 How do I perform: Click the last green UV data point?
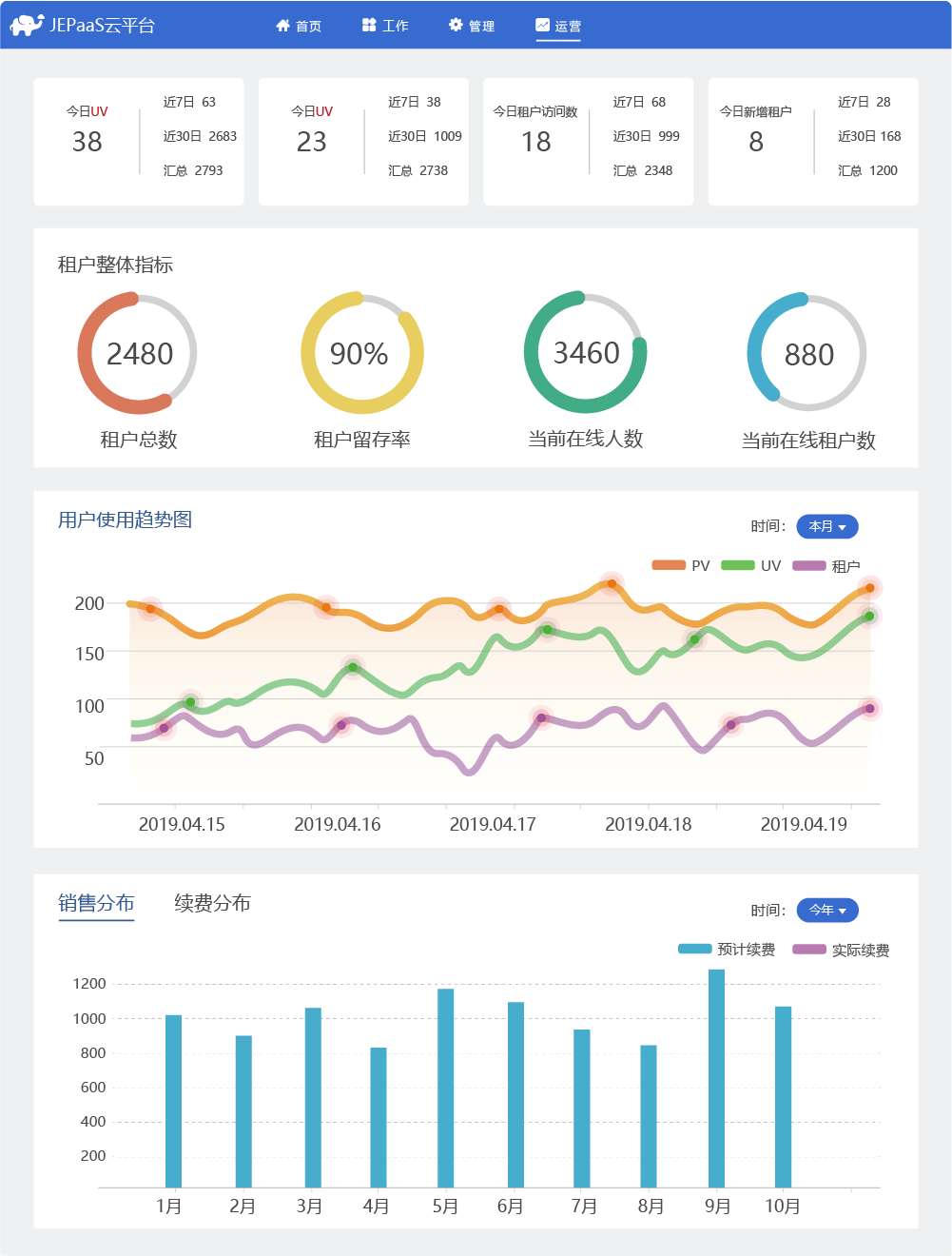(x=869, y=617)
